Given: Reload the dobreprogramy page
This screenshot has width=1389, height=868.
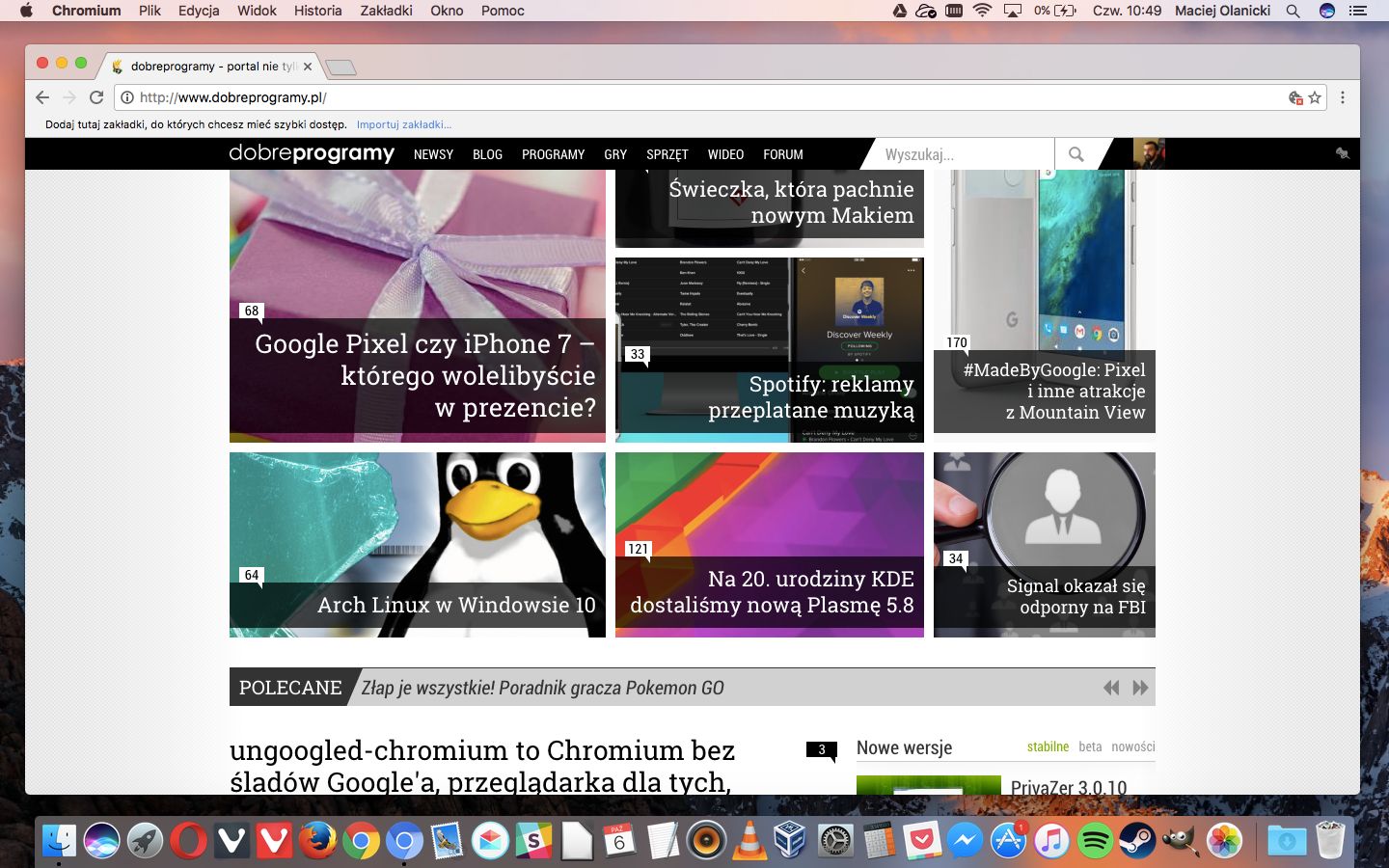Looking at the screenshot, I should (x=96, y=97).
